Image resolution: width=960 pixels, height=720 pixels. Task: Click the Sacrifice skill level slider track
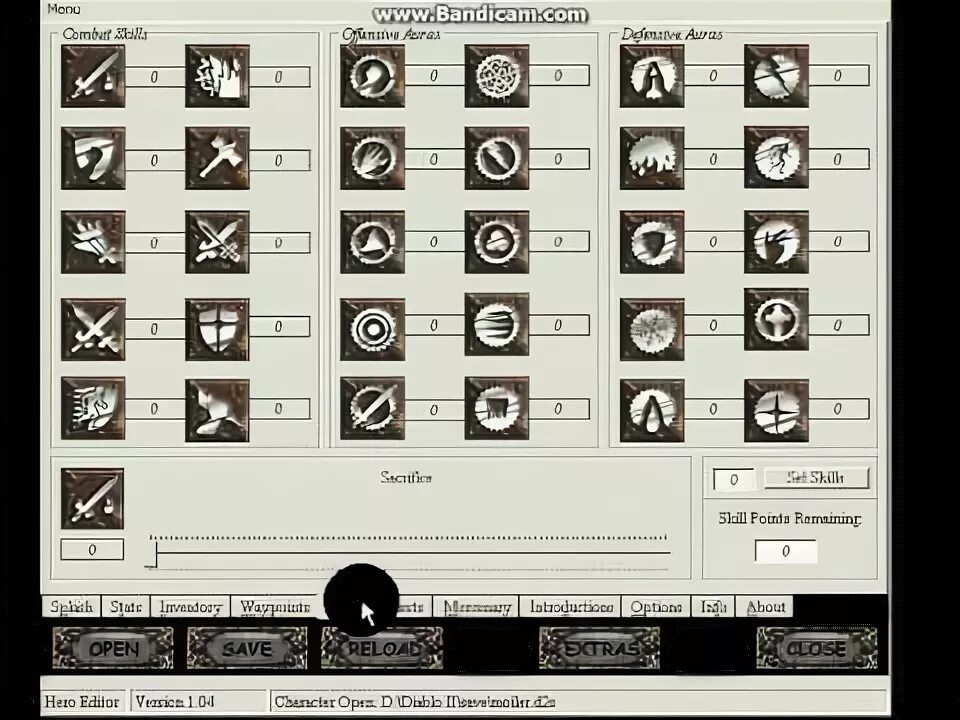(409, 552)
